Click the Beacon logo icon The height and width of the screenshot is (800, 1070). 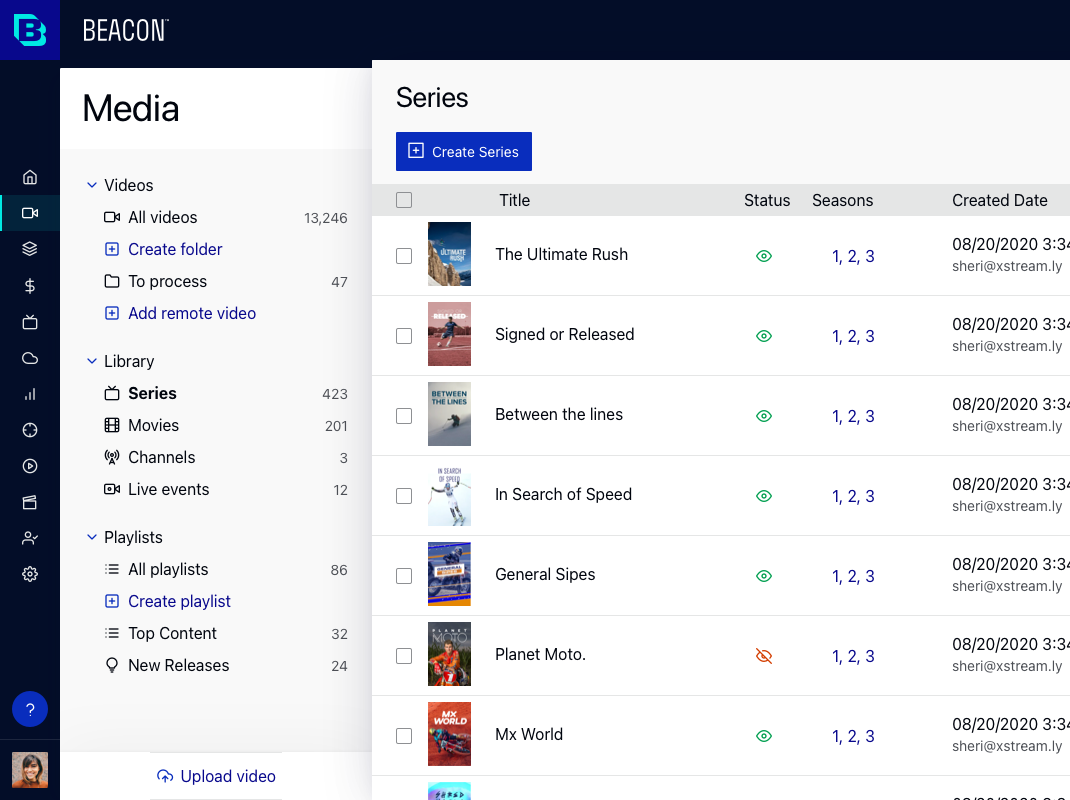[x=30, y=30]
